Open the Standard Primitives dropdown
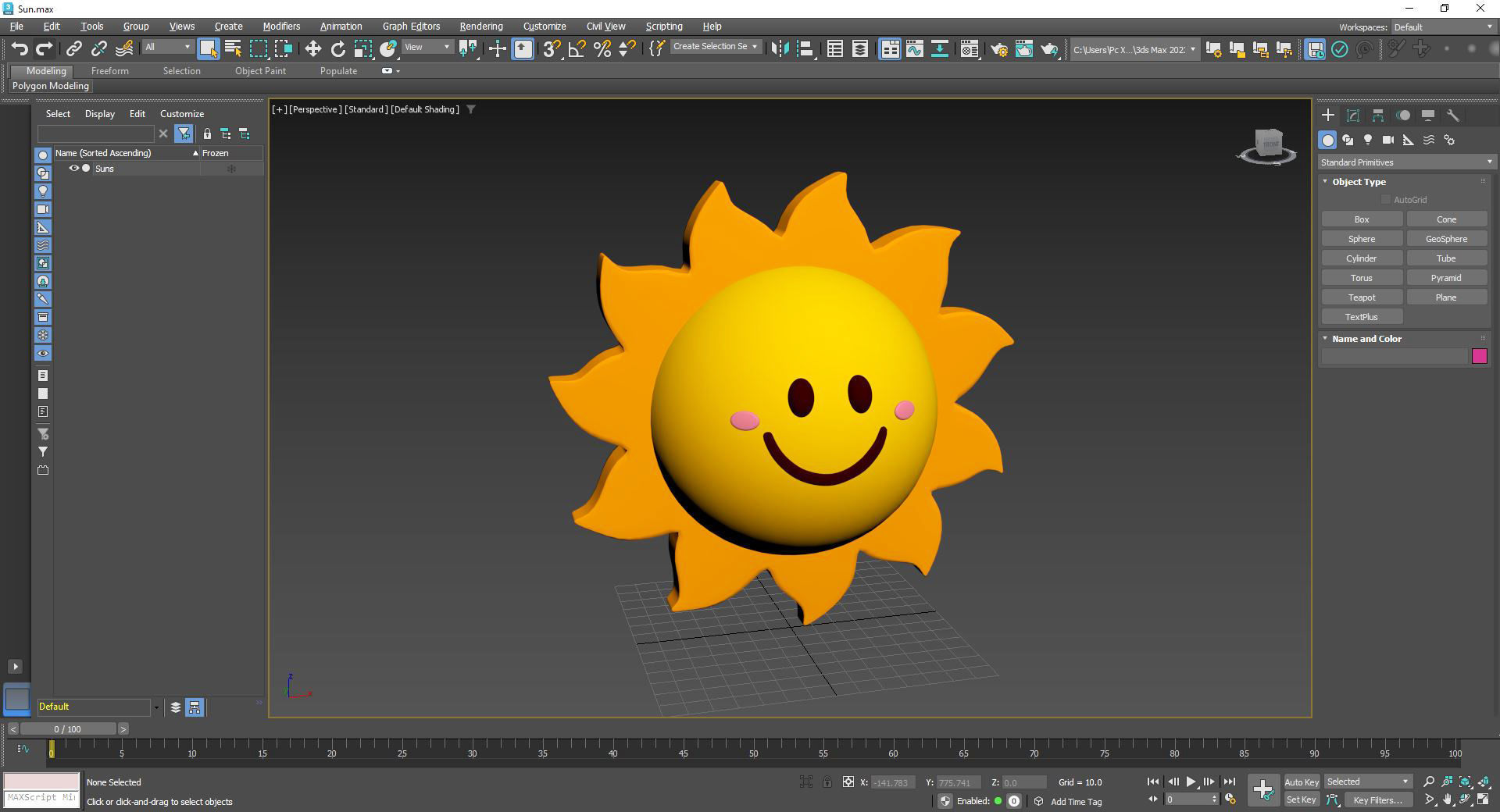The height and width of the screenshot is (812, 1500). click(1405, 162)
